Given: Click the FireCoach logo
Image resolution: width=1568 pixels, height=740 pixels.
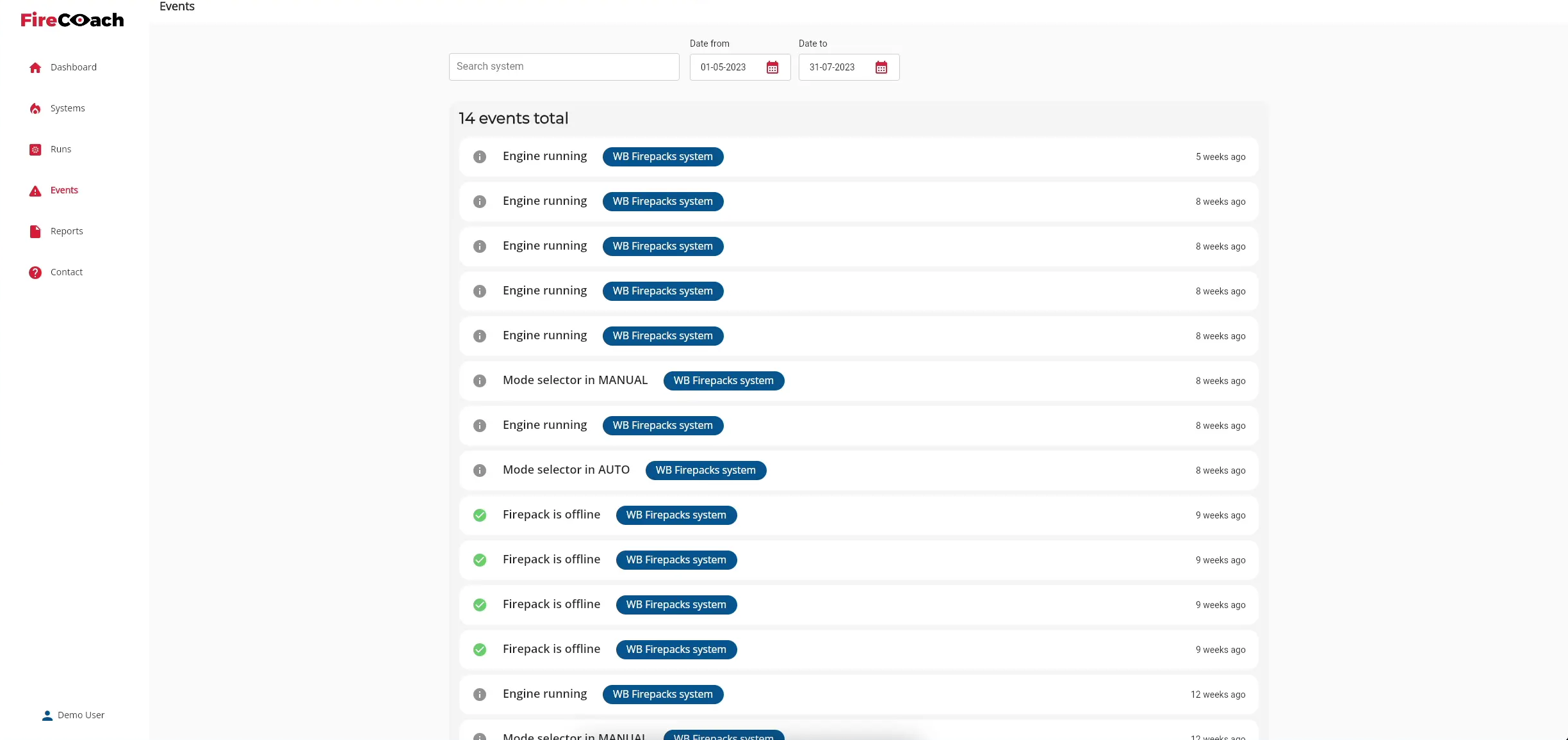Looking at the screenshot, I should pyautogui.click(x=72, y=20).
